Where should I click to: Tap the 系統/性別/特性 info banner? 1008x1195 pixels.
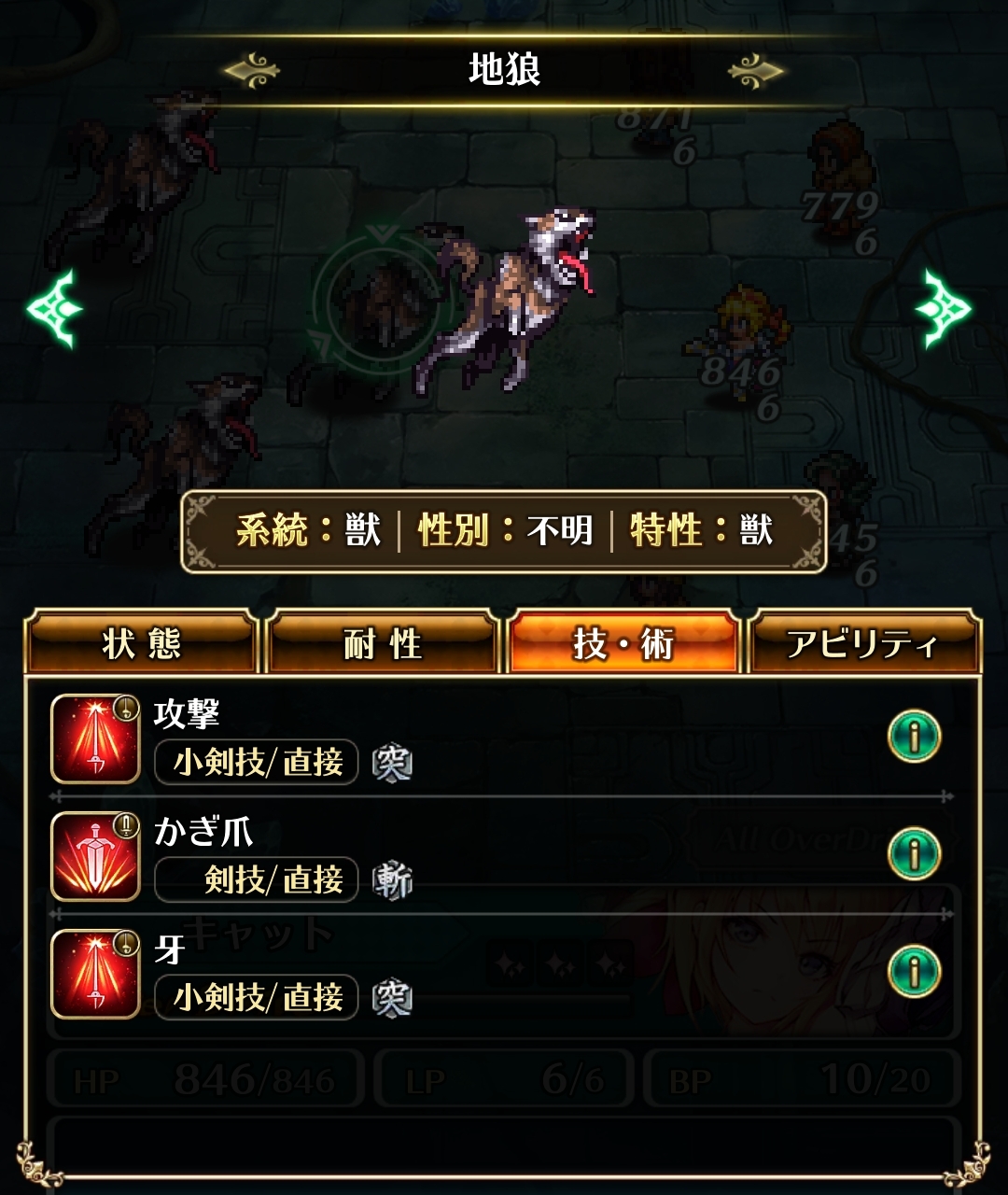pyautogui.click(x=504, y=530)
